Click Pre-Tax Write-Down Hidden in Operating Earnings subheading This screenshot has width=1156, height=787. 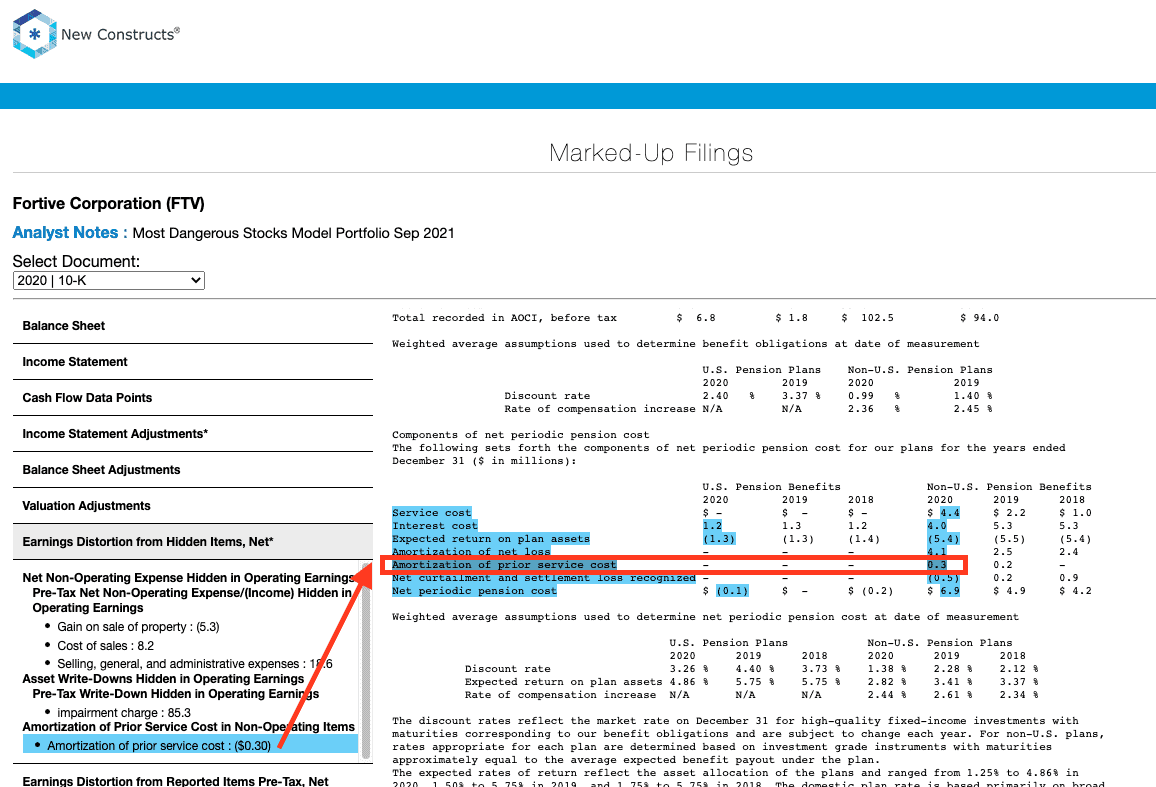[175, 694]
